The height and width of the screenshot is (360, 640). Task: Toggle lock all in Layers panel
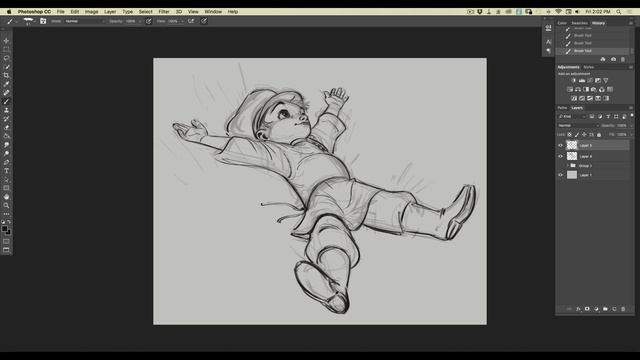click(x=599, y=134)
